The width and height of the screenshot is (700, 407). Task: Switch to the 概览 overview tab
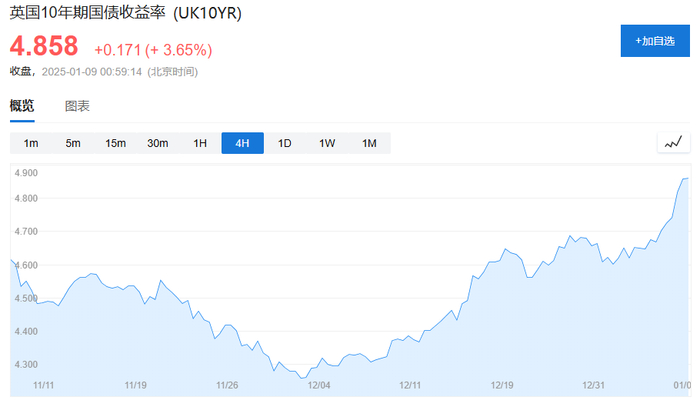click(x=22, y=106)
